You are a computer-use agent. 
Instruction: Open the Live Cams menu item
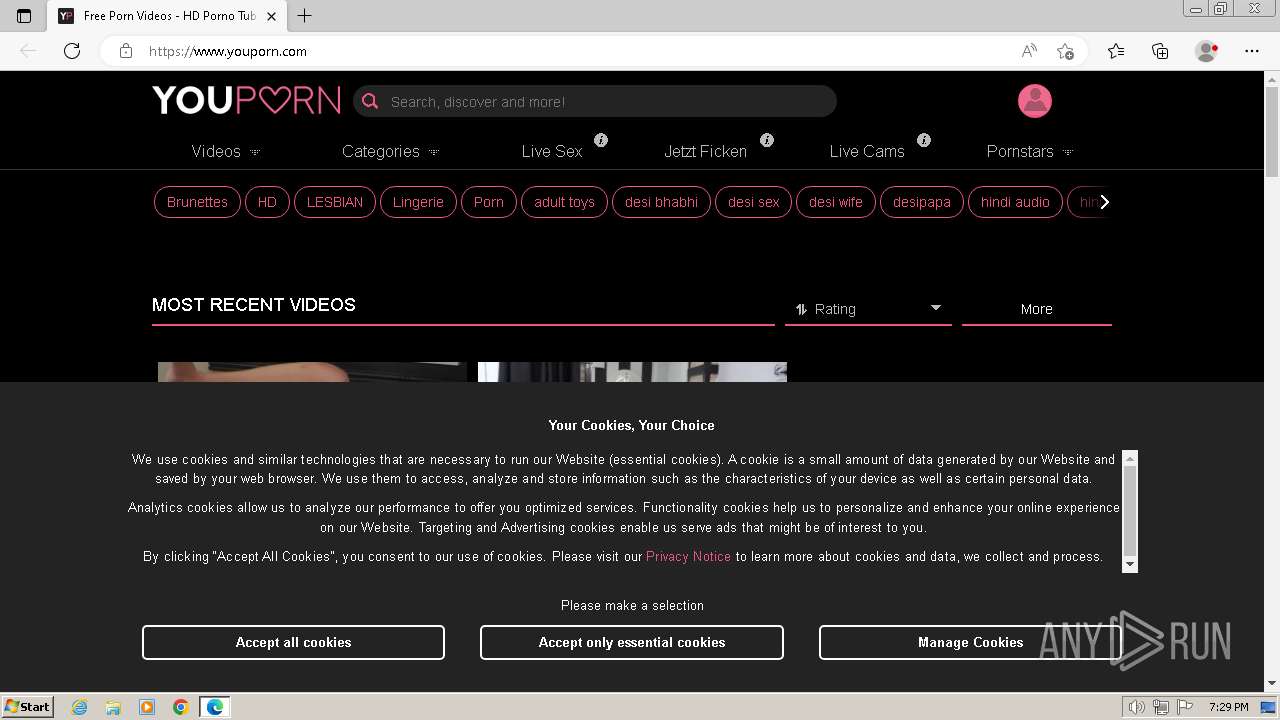867,152
